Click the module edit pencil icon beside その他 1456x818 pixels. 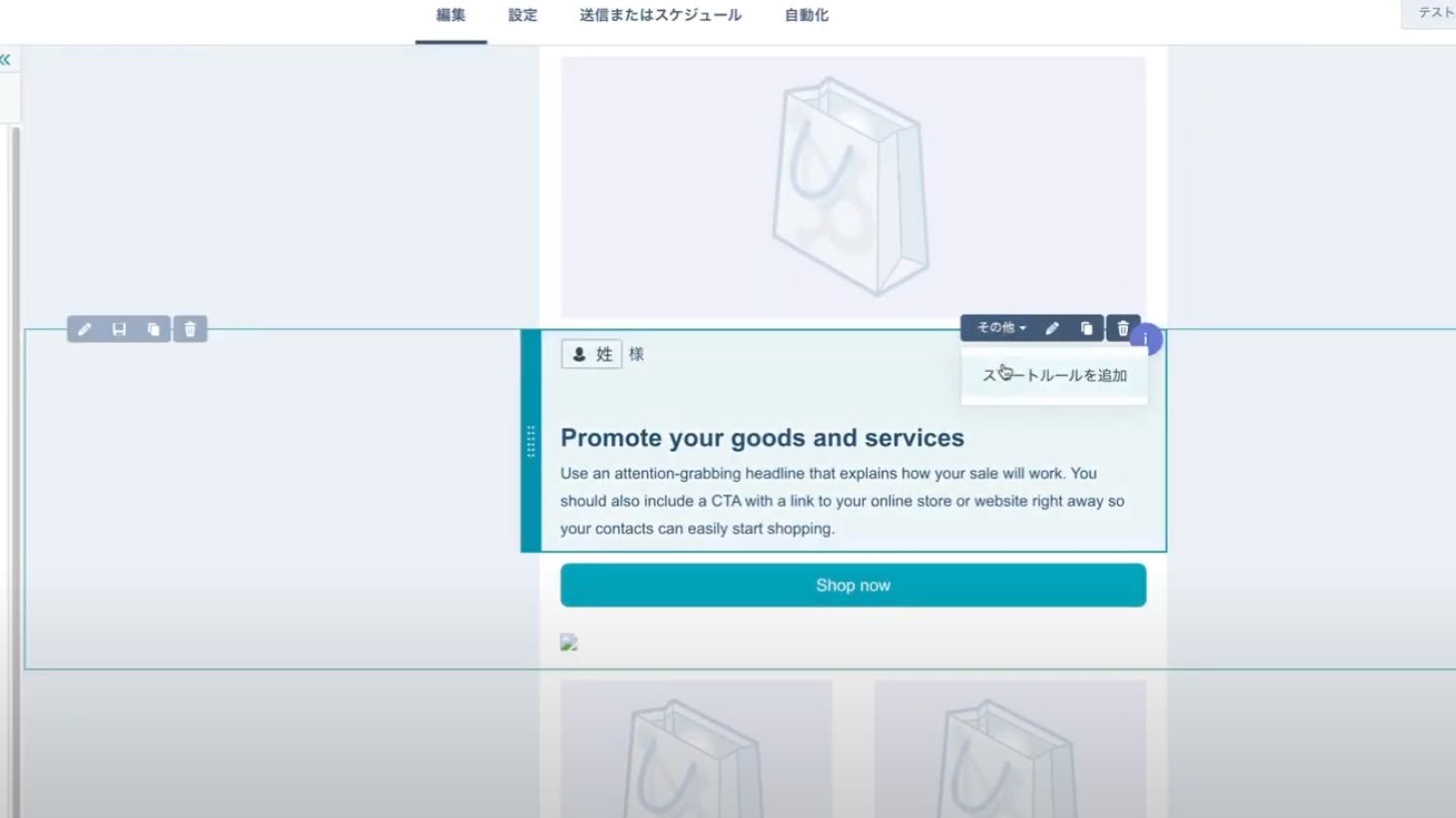(1052, 328)
